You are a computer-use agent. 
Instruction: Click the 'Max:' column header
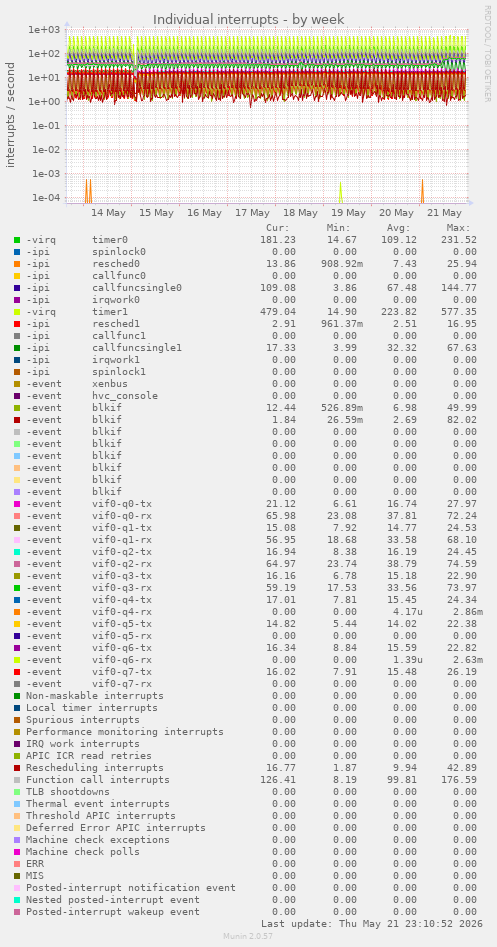point(458,228)
